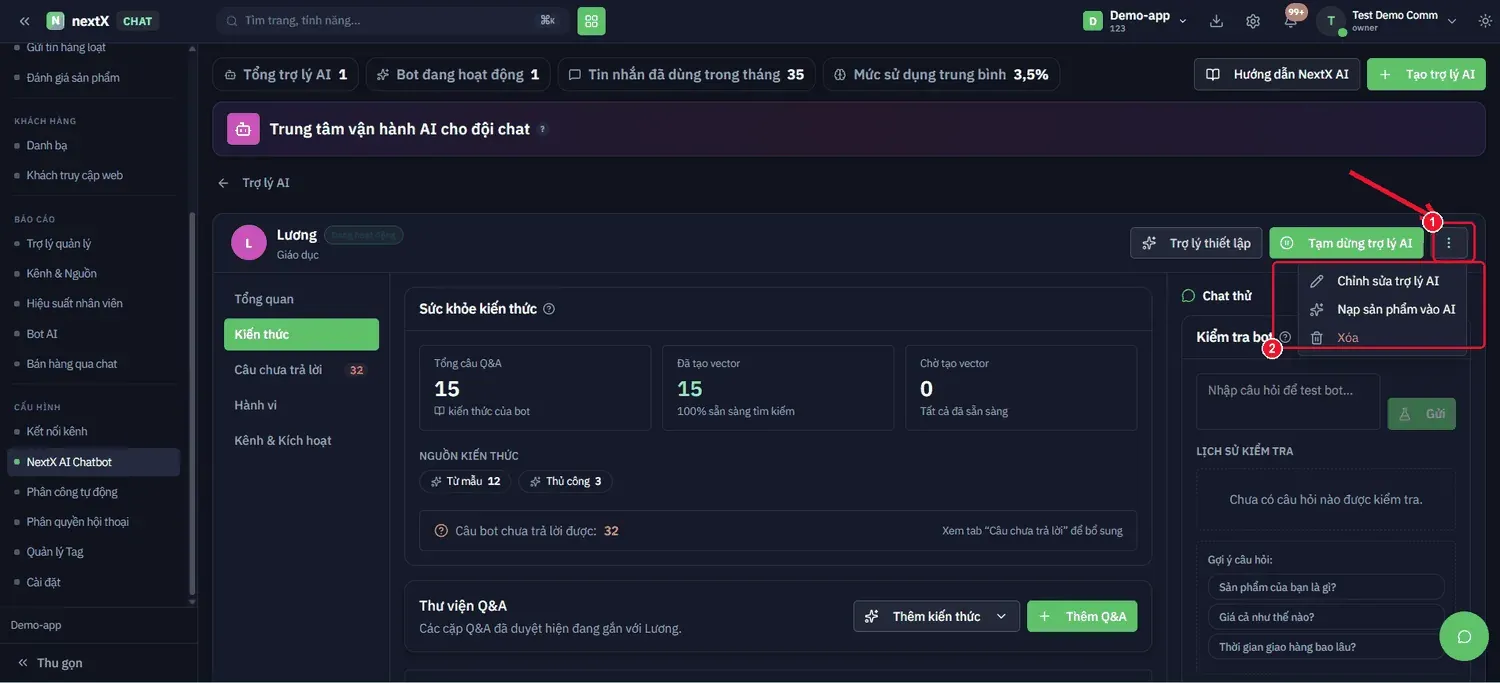Screen dimensions: 1500x683
Task: Click the back arrow beside Trợ lý AI
Action: coord(223,183)
